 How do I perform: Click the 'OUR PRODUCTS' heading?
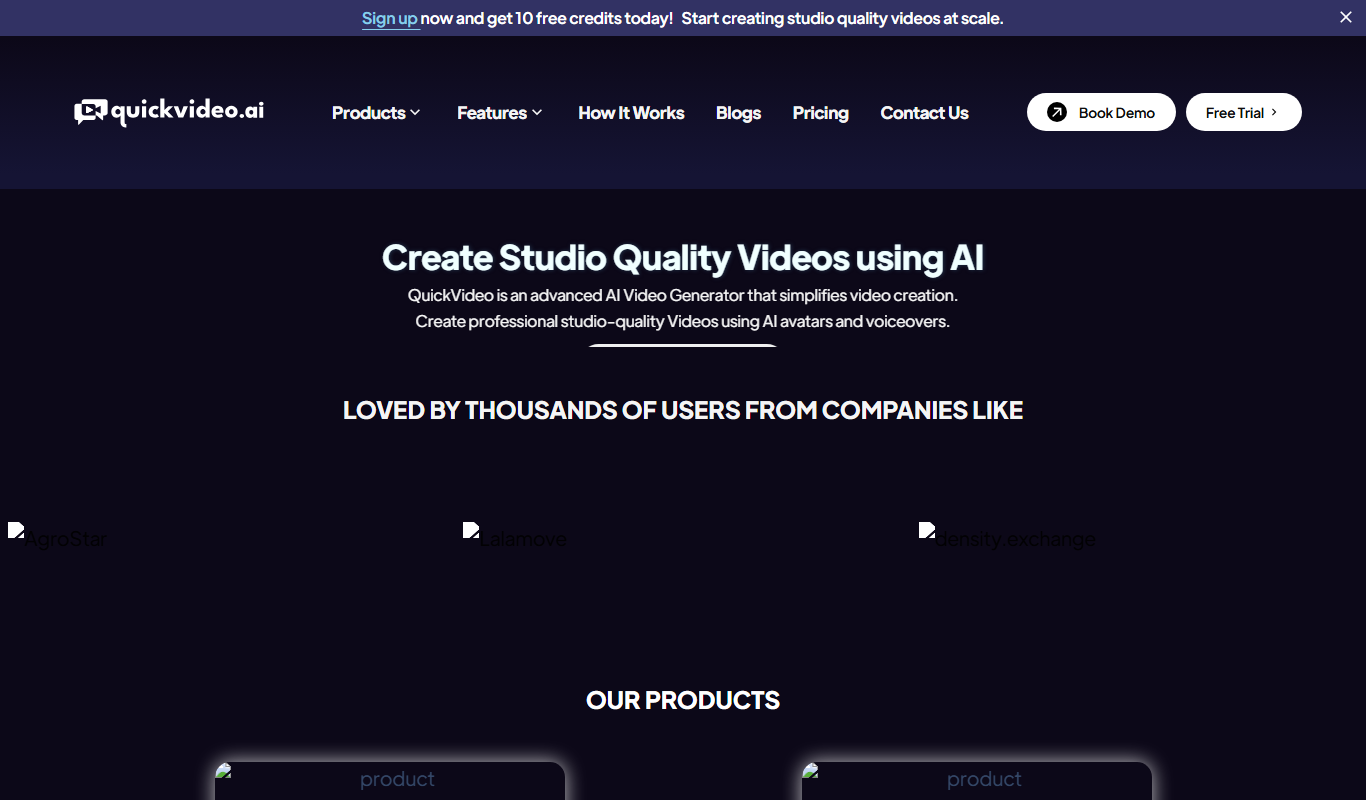coord(683,700)
